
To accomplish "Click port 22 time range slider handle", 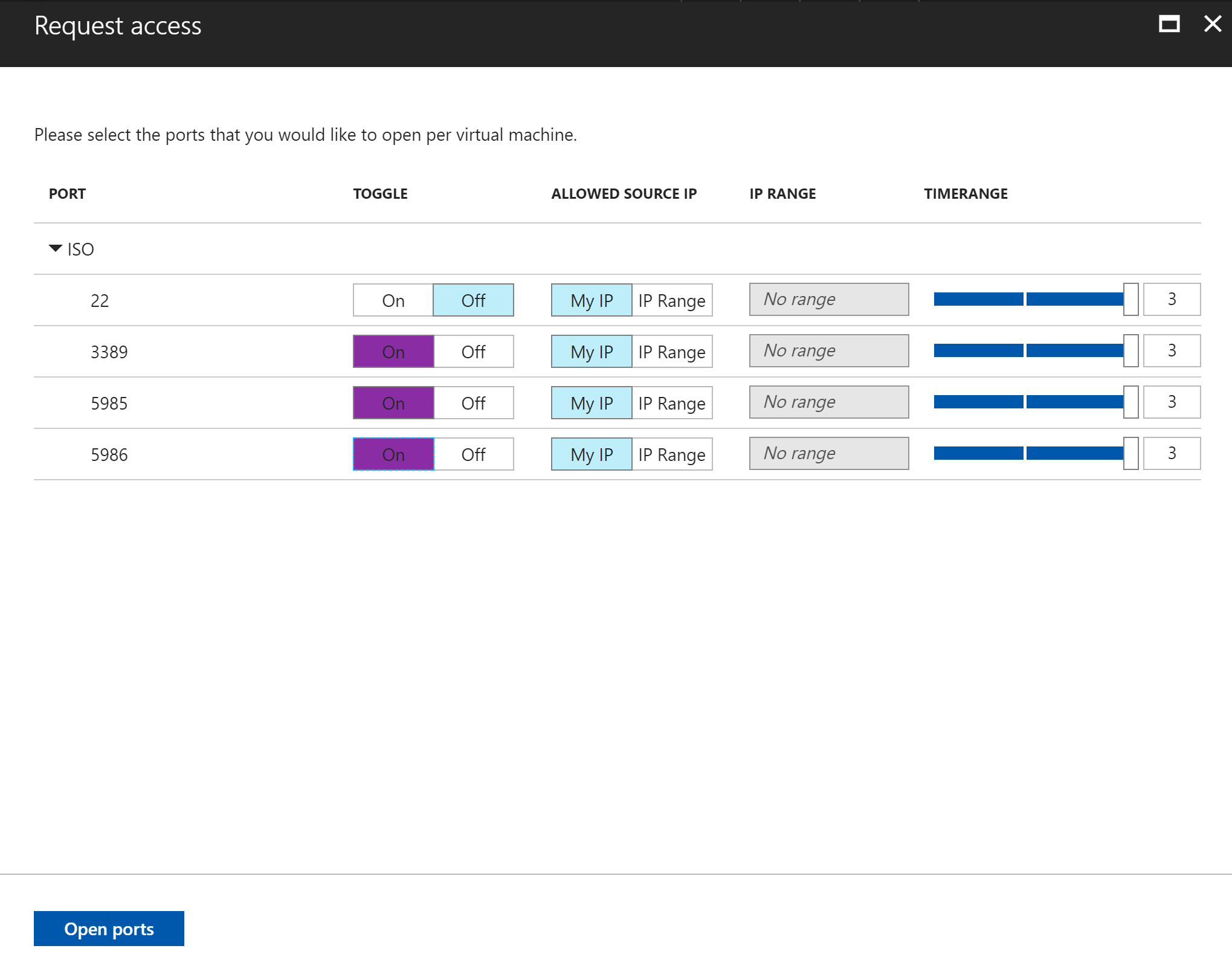I will click(1130, 300).
